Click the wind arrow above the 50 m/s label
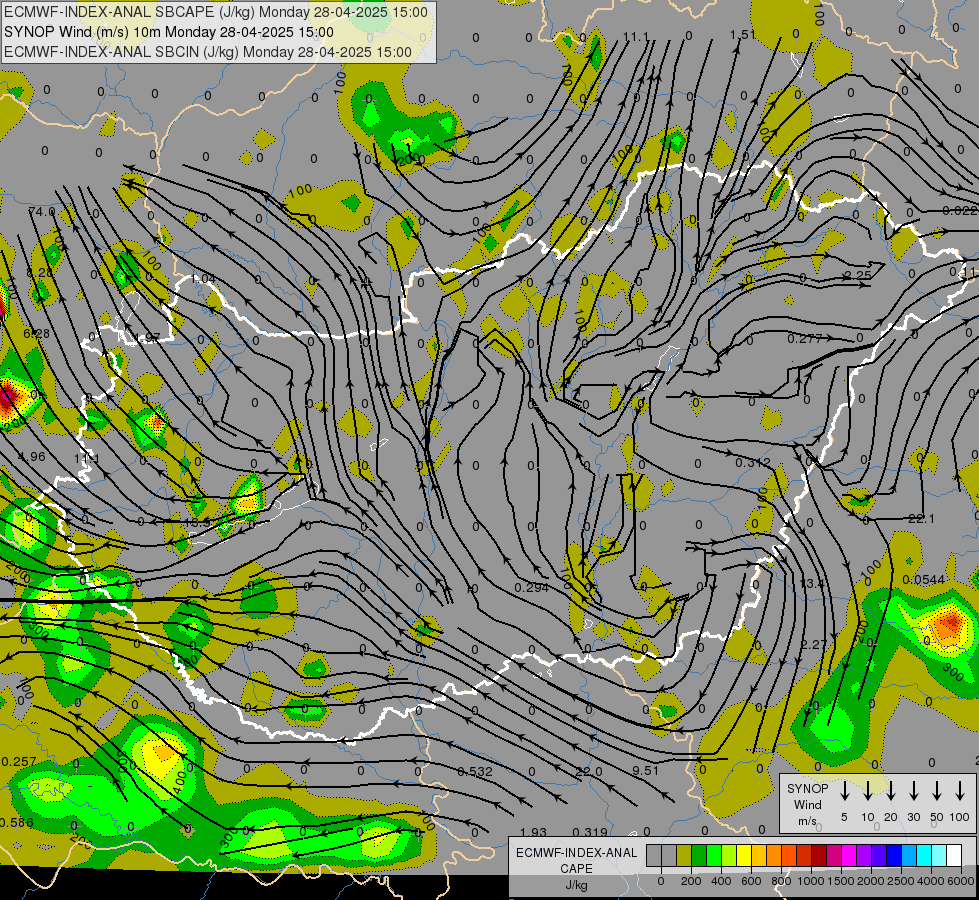Screen dimensions: 979x900 click(x=937, y=791)
